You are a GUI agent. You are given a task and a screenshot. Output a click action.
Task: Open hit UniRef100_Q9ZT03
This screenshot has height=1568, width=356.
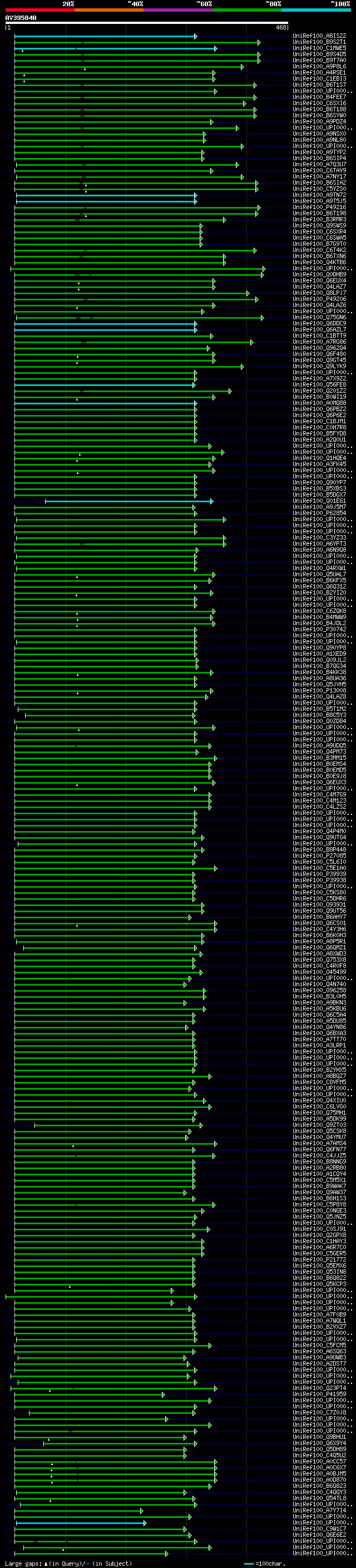pos(319,1125)
